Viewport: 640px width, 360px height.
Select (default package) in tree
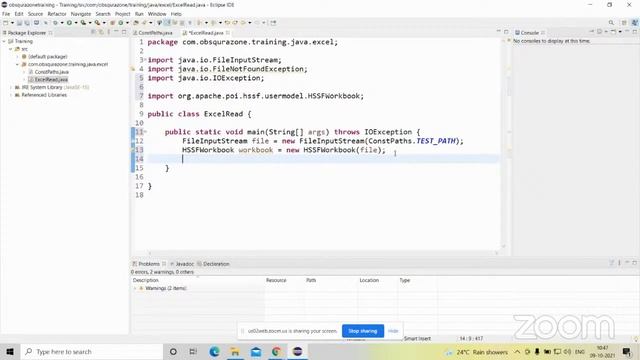click(47, 57)
